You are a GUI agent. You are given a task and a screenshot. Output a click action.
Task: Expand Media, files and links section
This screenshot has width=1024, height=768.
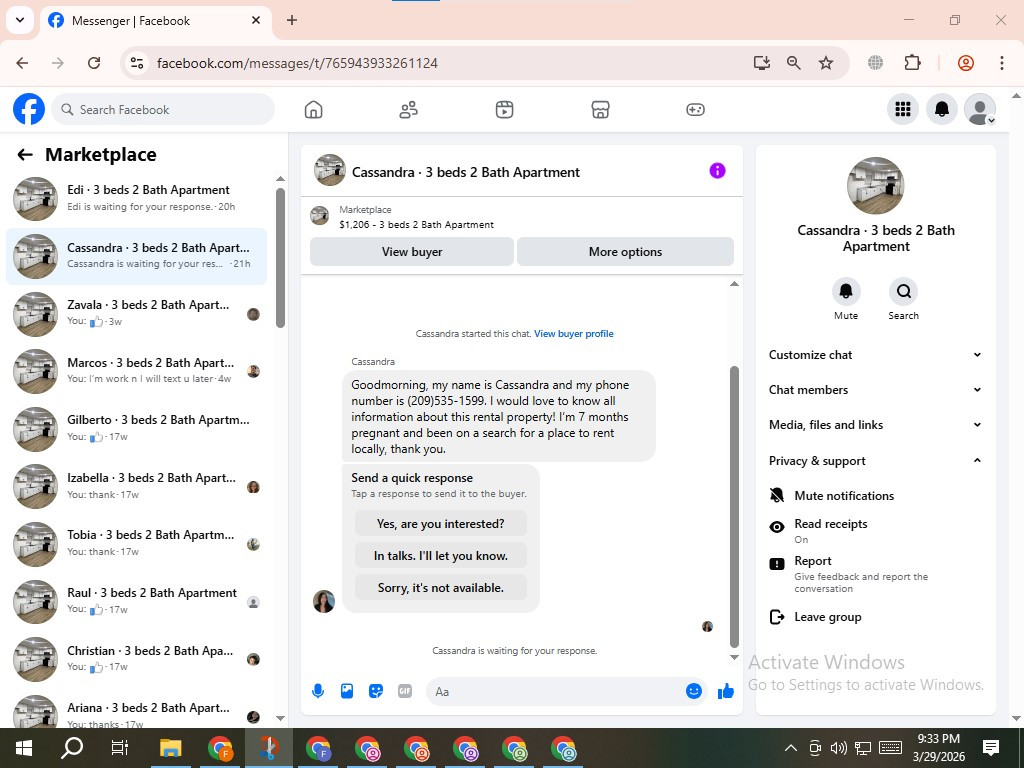click(x=875, y=425)
